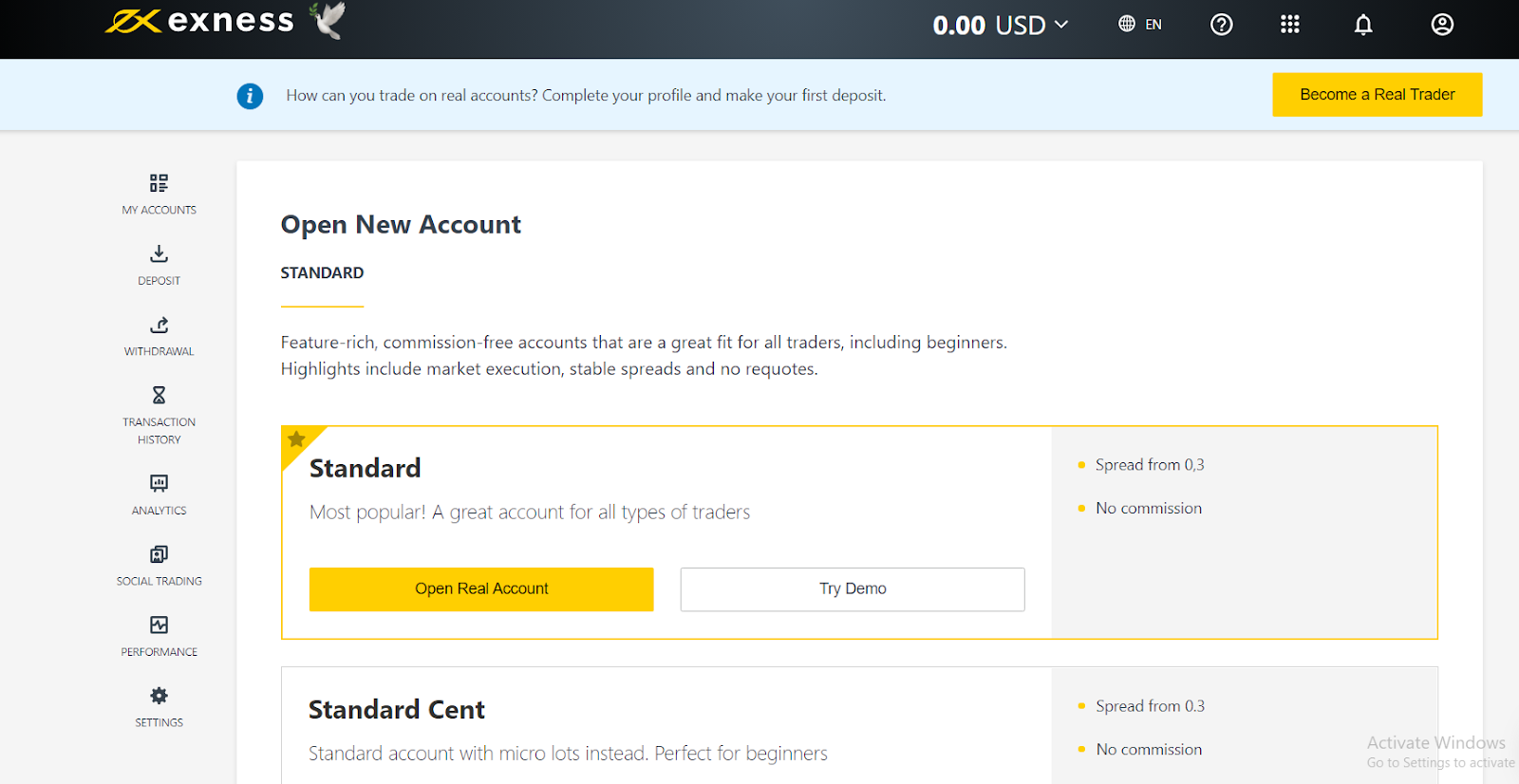The height and width of the screenshot is (784, 1519).
Task: Go to Social Trading icon
Action: pyautogui.click(x=159, y=554)
